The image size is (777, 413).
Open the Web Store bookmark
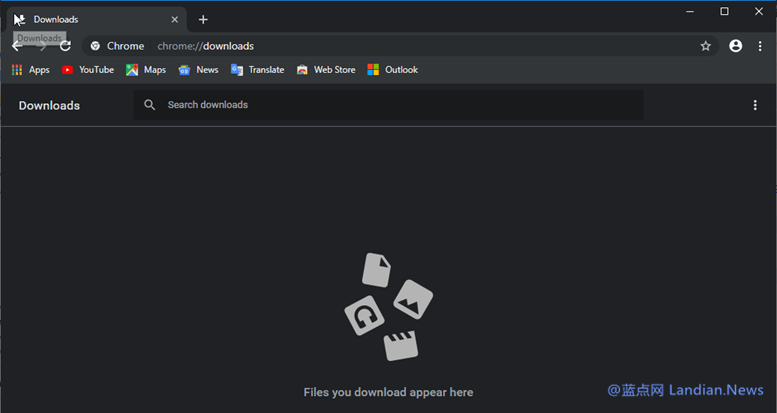(326, 70)
